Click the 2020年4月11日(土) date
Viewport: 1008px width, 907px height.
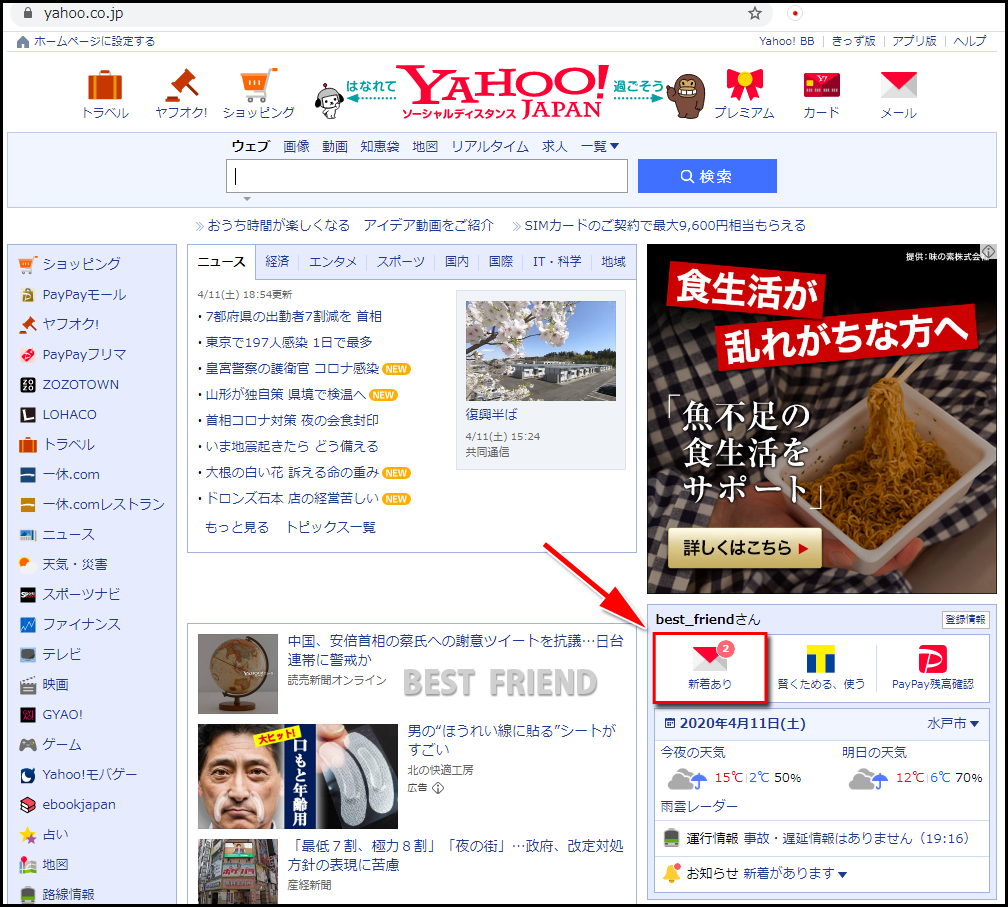[x=742, y=724]
